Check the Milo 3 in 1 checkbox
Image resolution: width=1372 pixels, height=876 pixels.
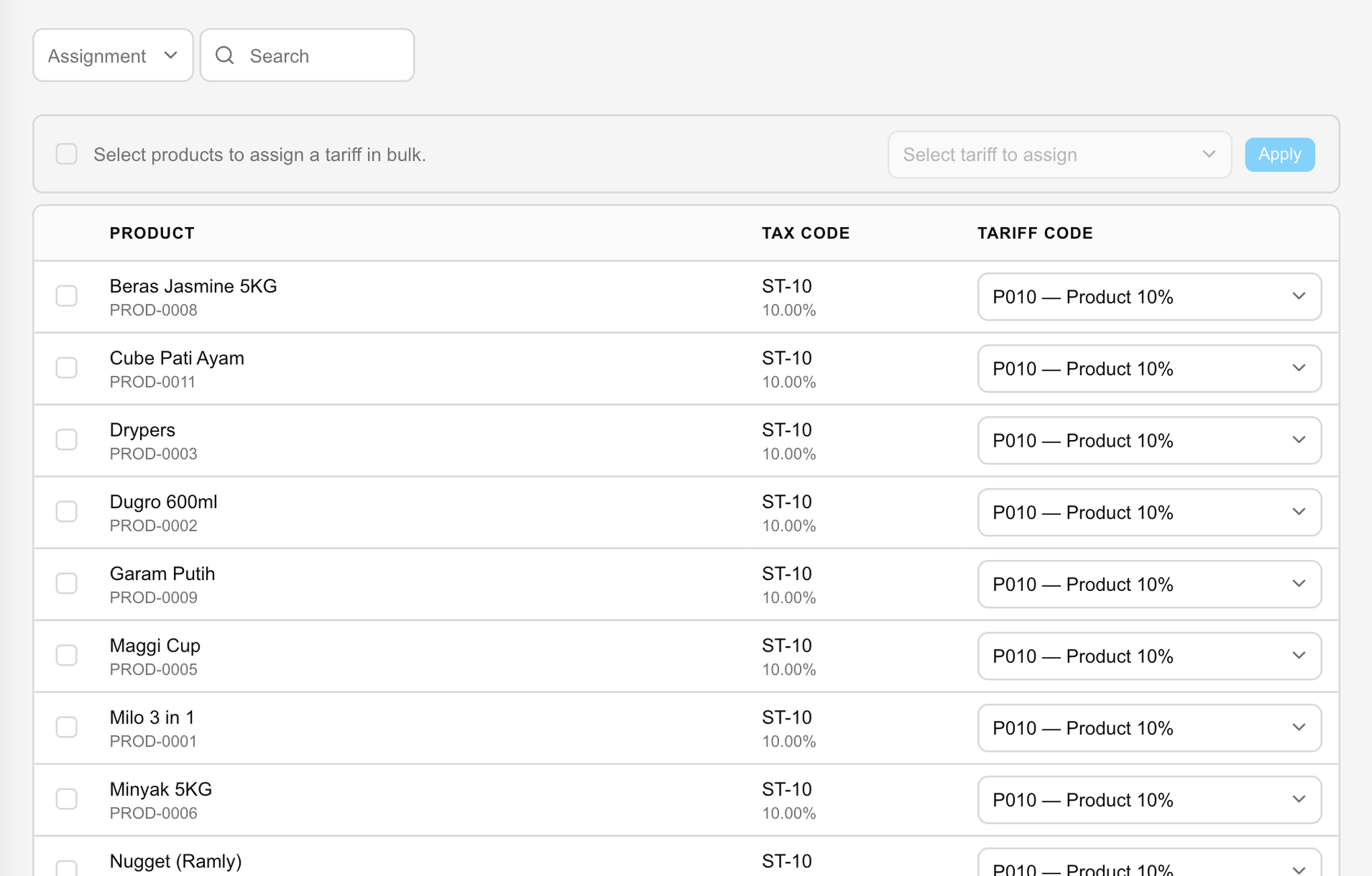pos(66,727)
